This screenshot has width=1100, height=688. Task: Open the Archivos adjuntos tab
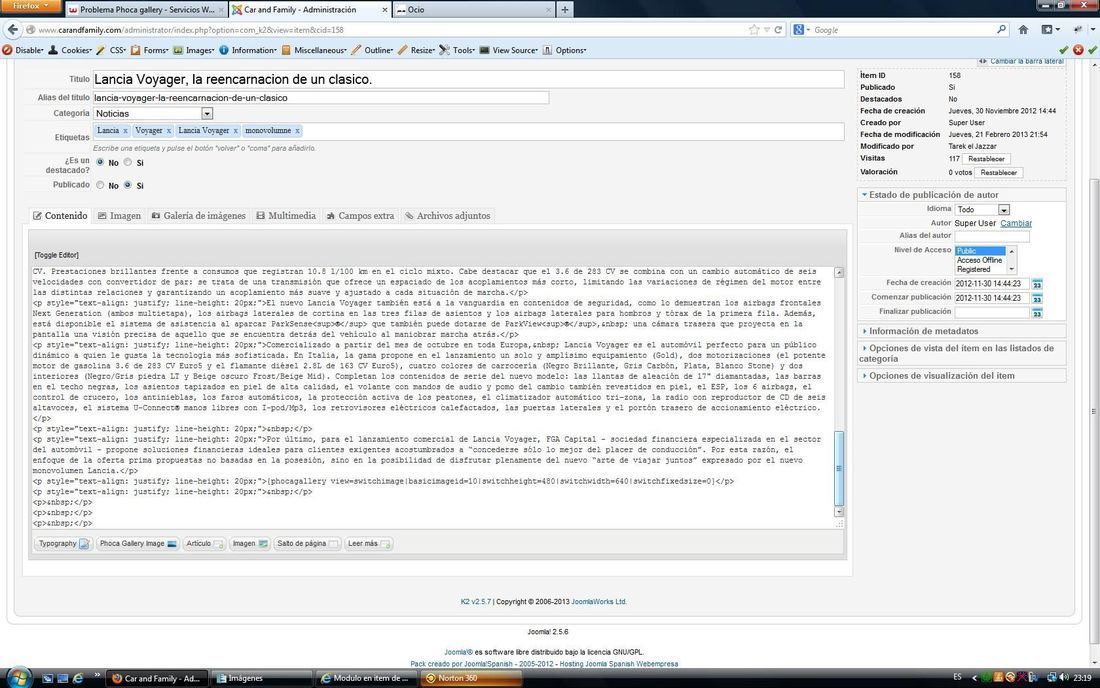point(448,216)
